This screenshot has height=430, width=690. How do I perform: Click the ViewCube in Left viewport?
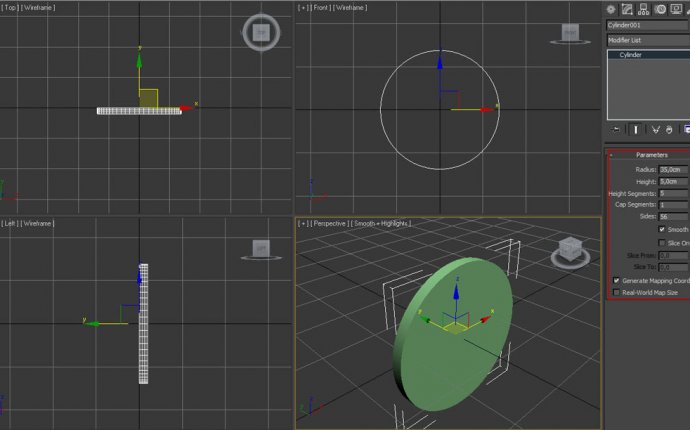tap(261, 250)
